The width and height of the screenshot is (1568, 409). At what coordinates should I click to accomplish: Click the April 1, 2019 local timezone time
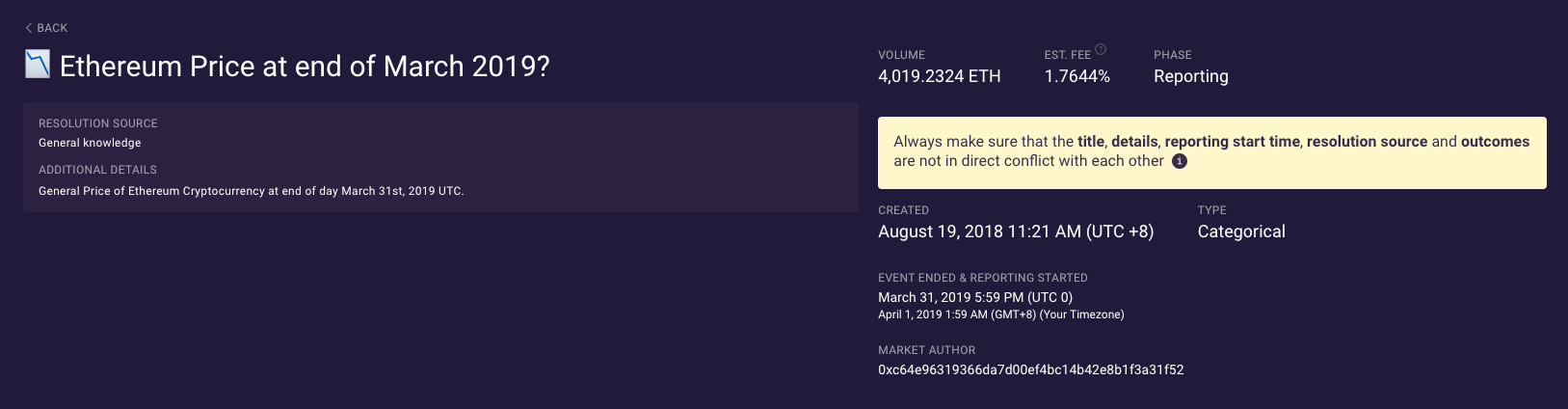[x=1000, y=314]
